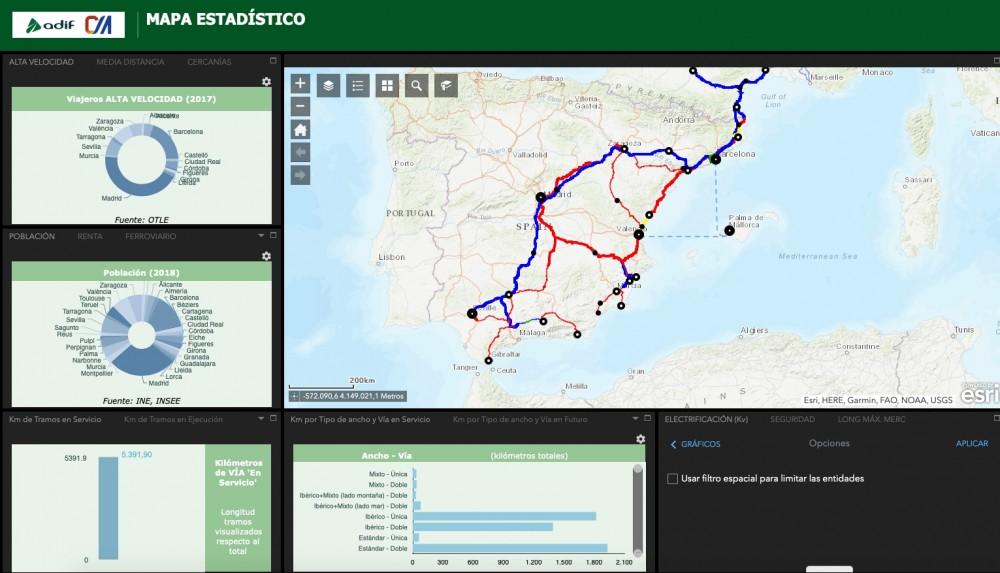Open the basemap gallery grid
The height and width of the screenshot is (573, 1000).
click(387, 85)
